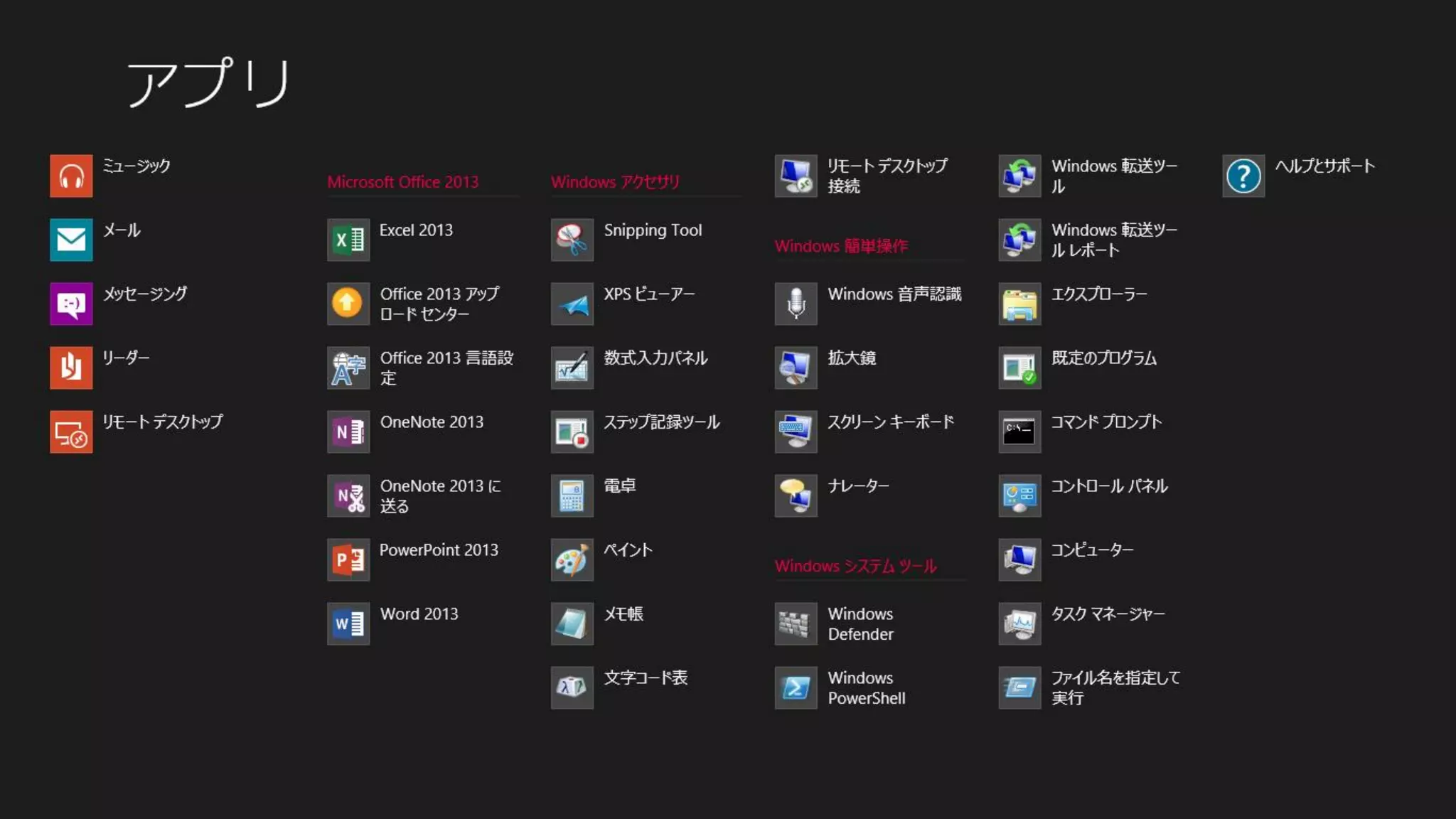Launch the タスク マネージャー icon
1456x819 pixels.
(x=1020, y=623)
